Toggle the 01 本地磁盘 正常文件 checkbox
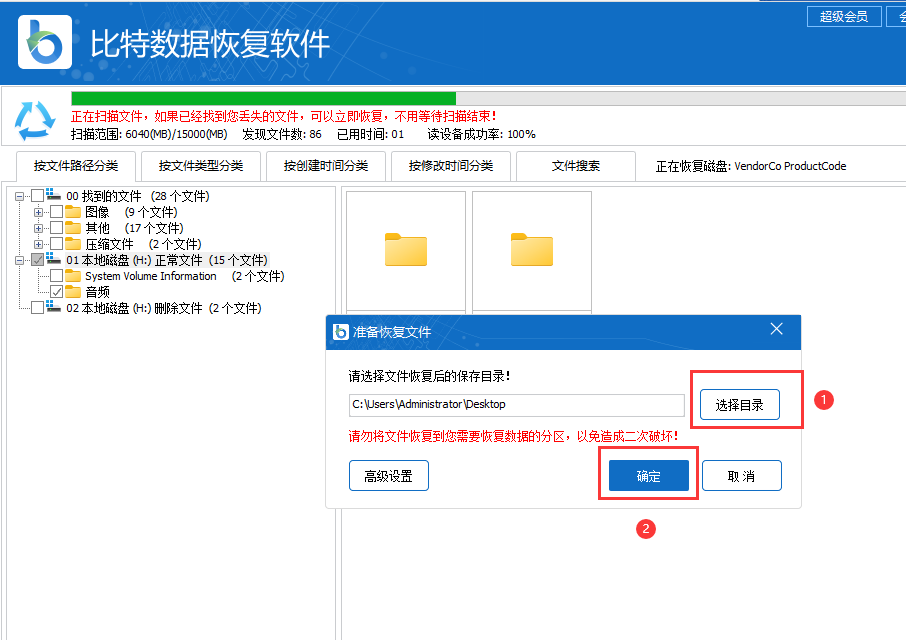The width and height of the screenshot is (906, 640). tap(38, 260)
